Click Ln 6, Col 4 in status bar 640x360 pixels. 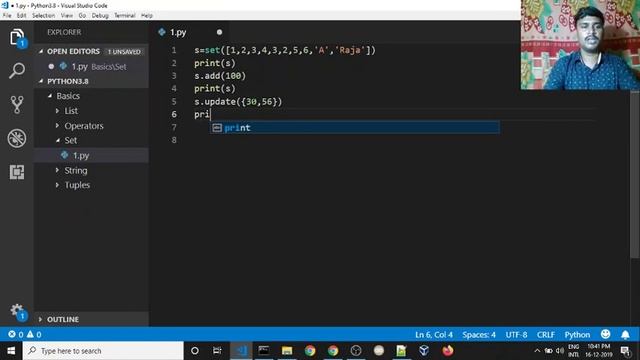(x=434, y=335)
